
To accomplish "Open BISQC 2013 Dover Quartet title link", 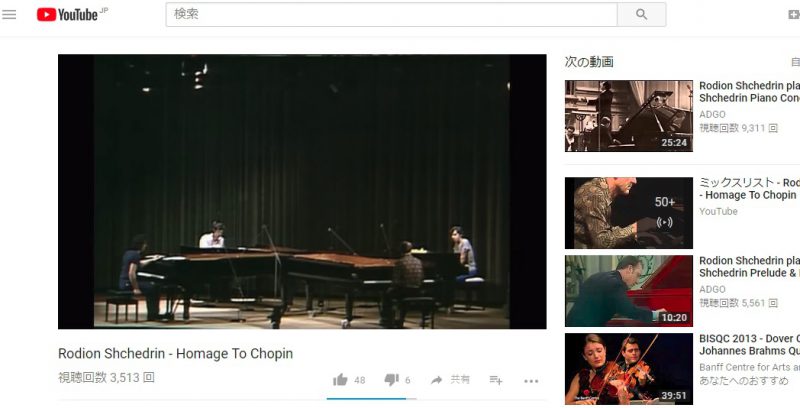I will tap(749, 345).
